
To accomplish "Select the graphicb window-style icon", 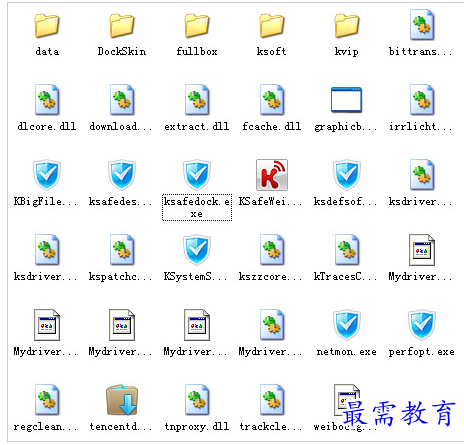I will [346, 100].
